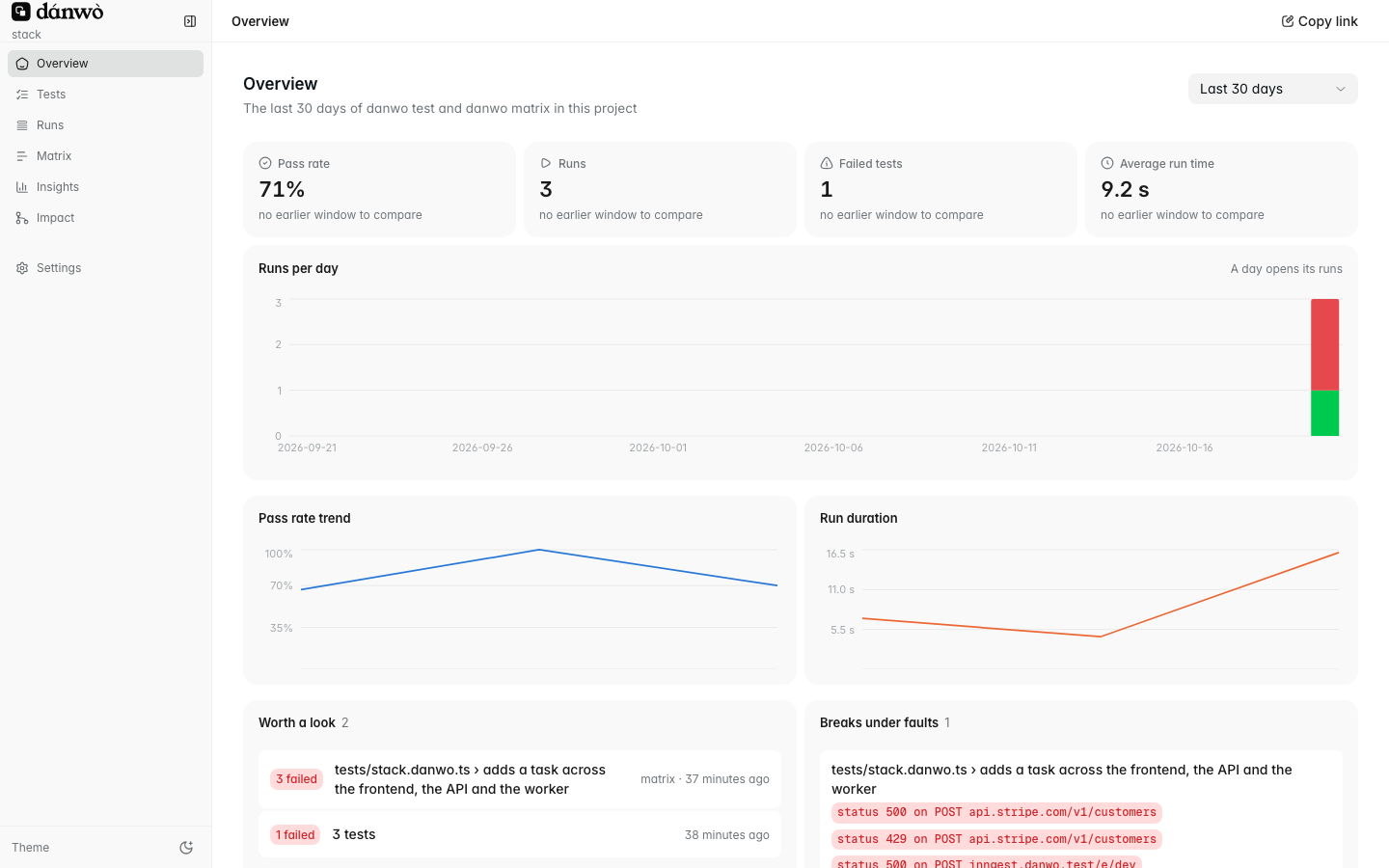Click the Failed tests warning icon

pyautogui.click(x=827, y=164)
